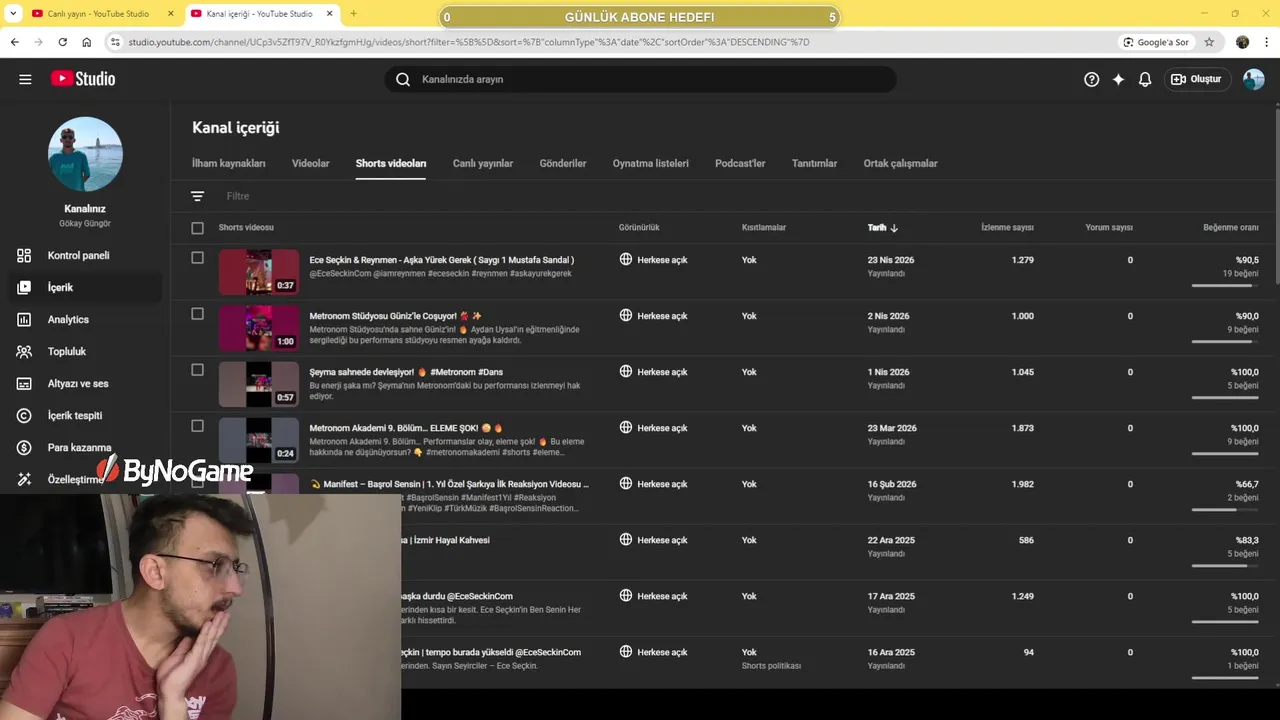
Task: Open Para kazanma in sidebar
Action: pos(85,447)
